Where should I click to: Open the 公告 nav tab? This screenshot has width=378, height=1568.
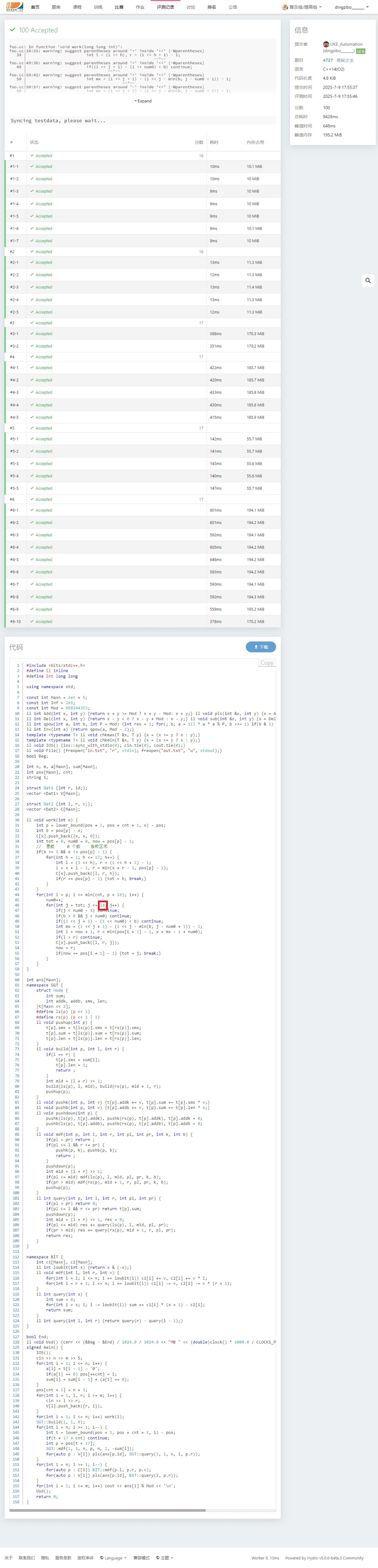tap(233, 7)
